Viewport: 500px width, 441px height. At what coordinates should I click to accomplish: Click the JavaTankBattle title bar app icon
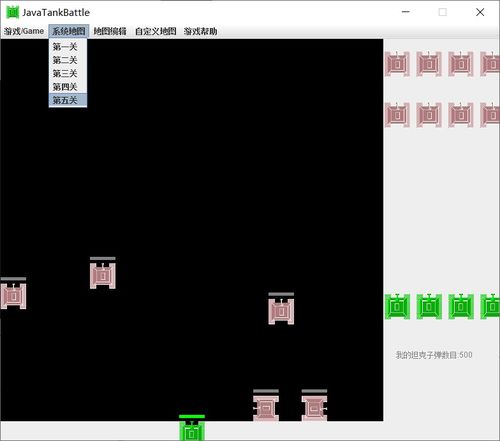coord(13,12)
